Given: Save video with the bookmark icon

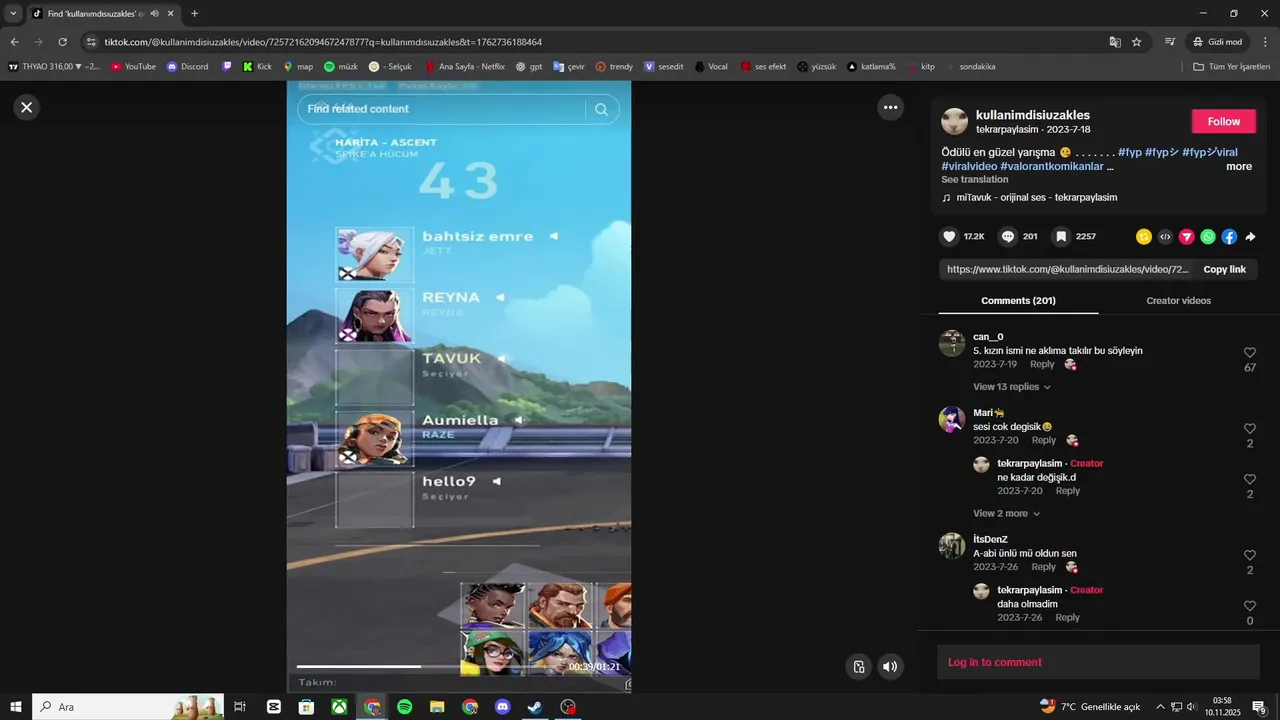Looking at the screenshot, I should coord(1062,237).
